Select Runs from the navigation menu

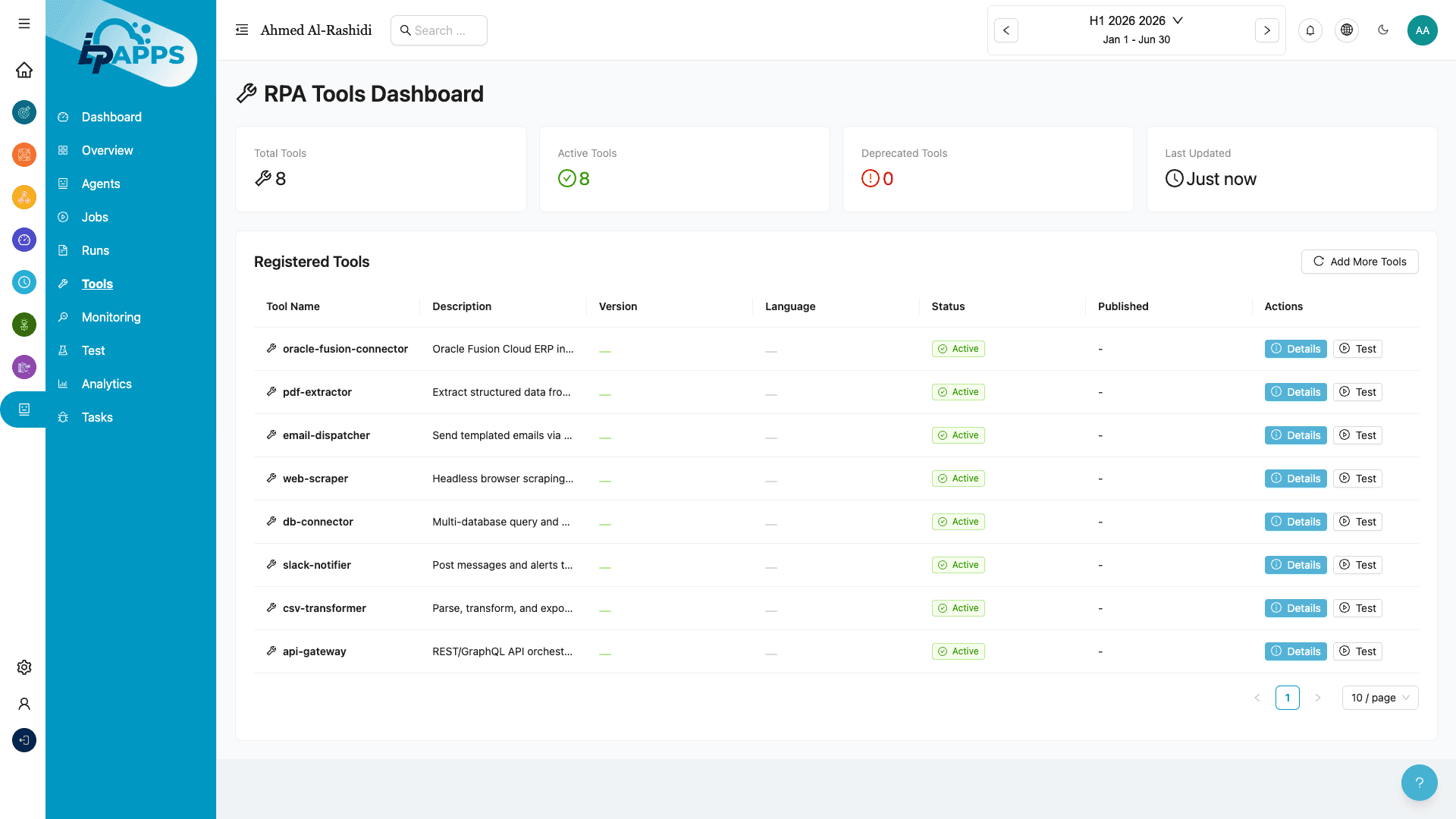coord(96,250)
